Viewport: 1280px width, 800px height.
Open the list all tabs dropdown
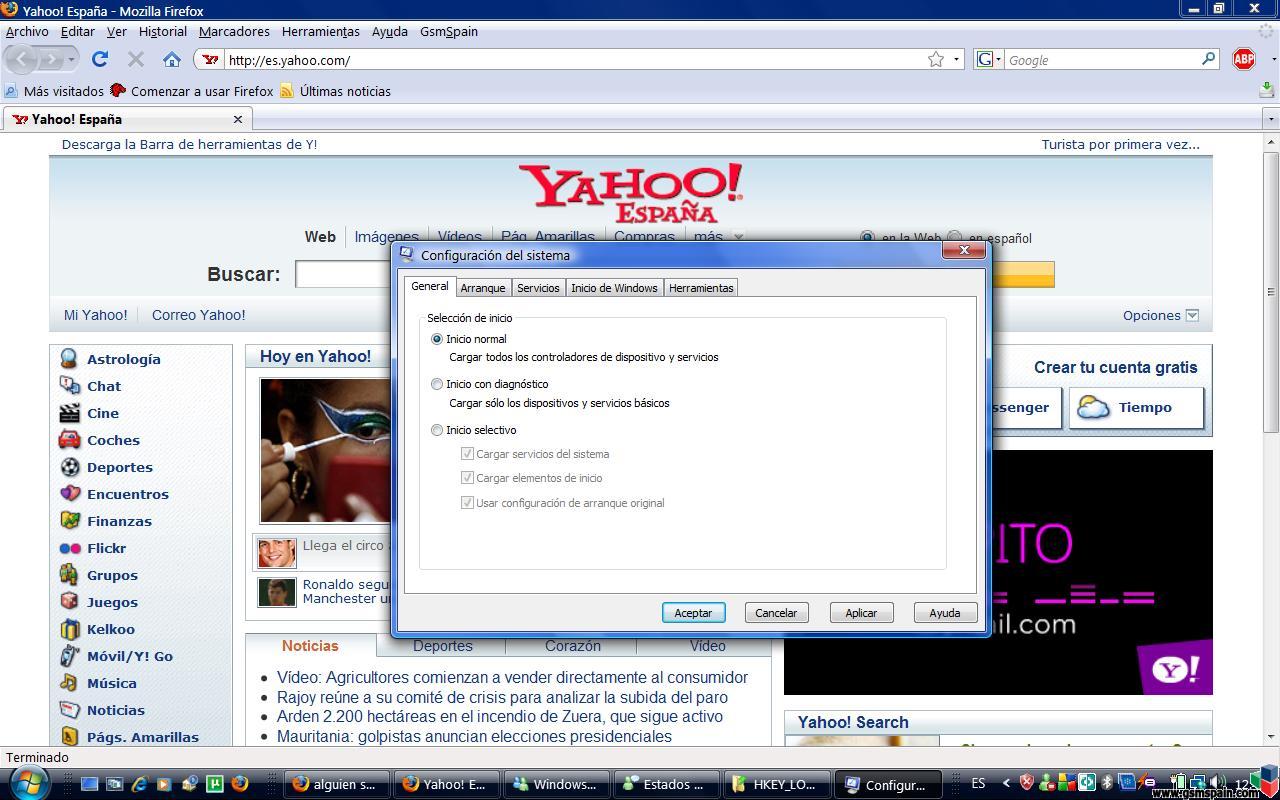coord(1271,119)
